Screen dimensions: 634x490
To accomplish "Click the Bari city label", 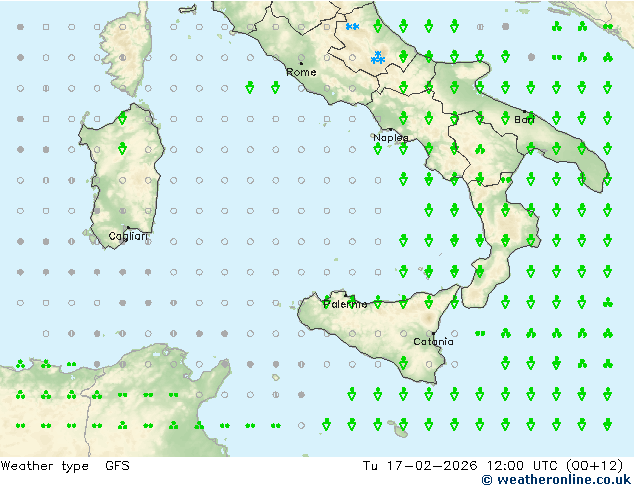I will coord(524,120).
